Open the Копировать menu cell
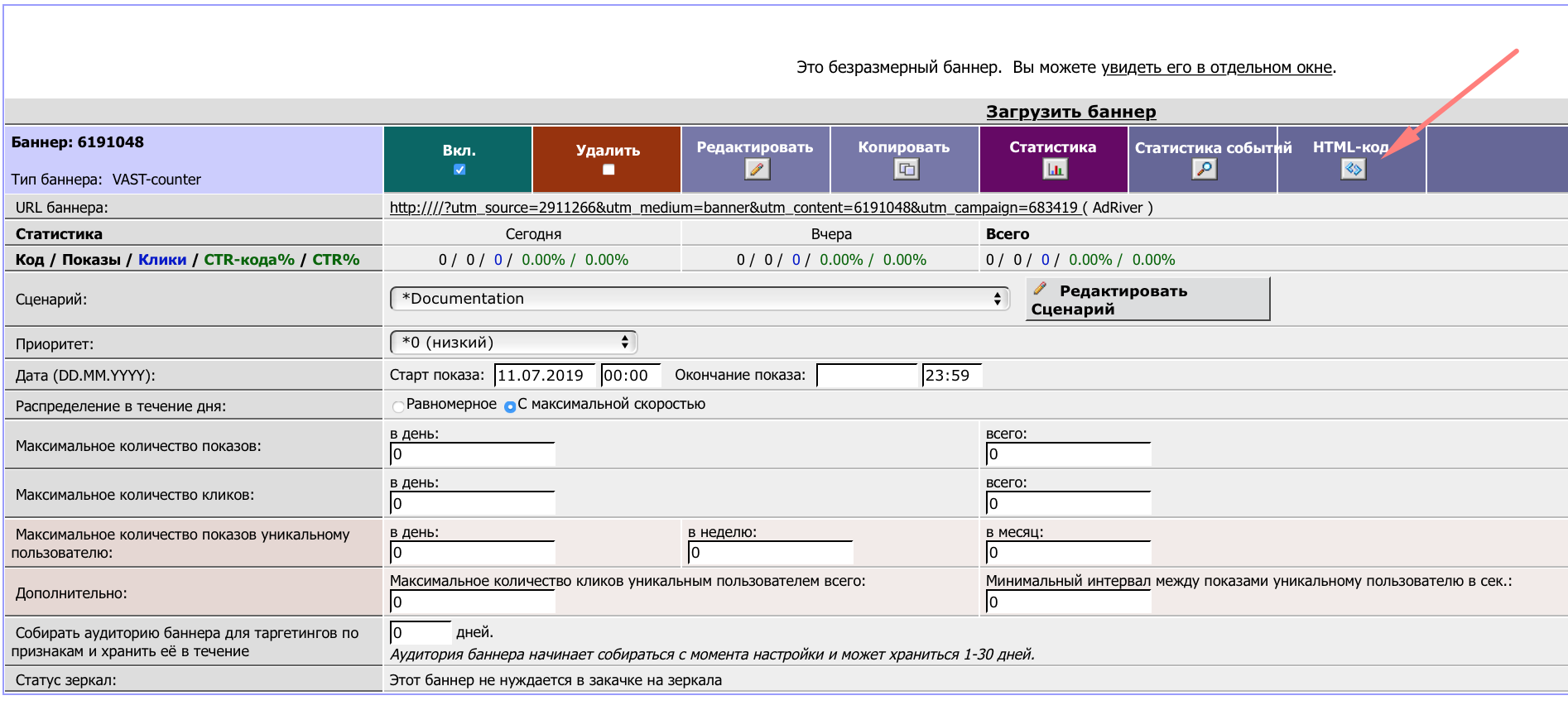 (905, 160)
